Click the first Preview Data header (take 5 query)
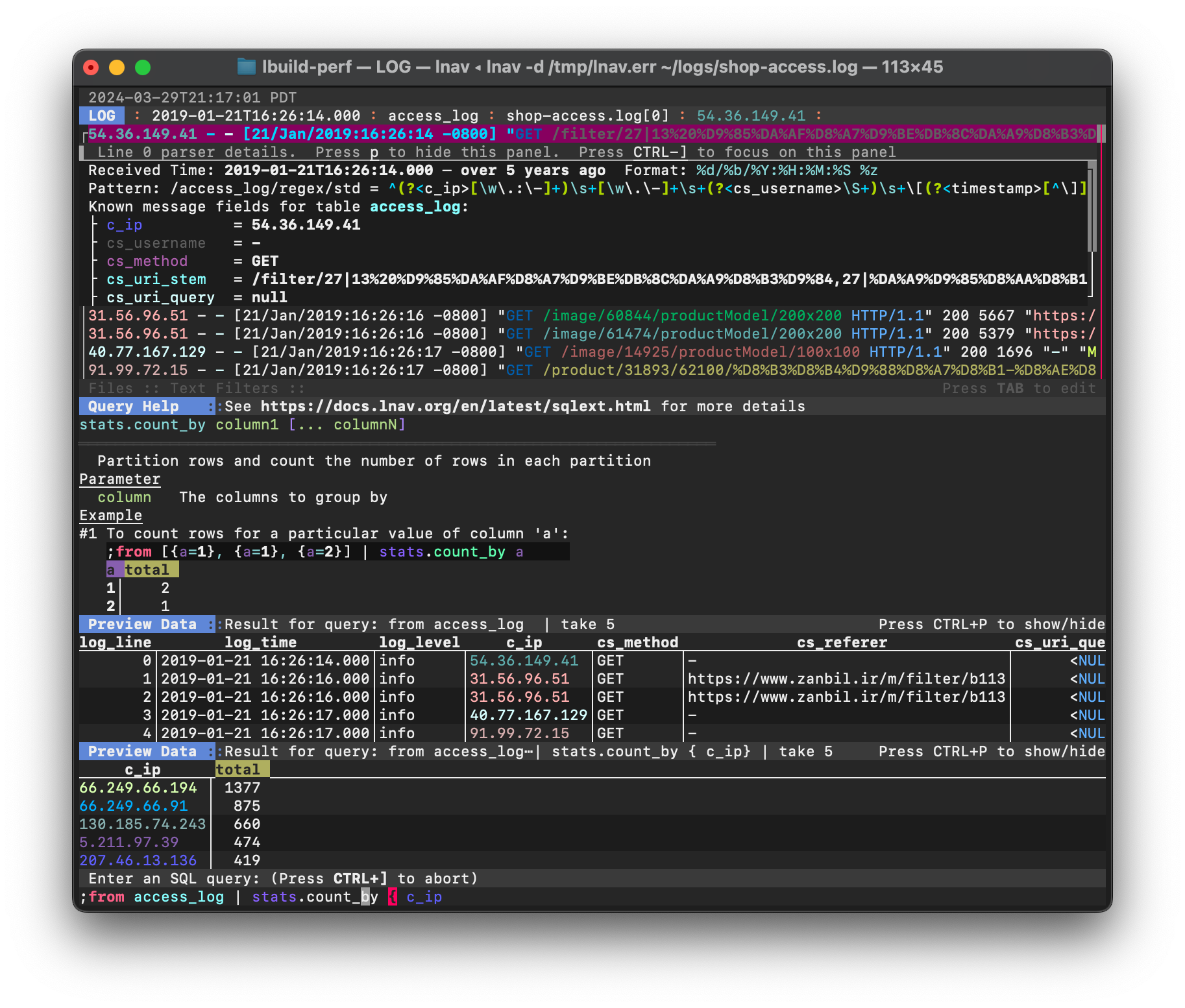The image size is (1185, 1008). coord(147,624)
